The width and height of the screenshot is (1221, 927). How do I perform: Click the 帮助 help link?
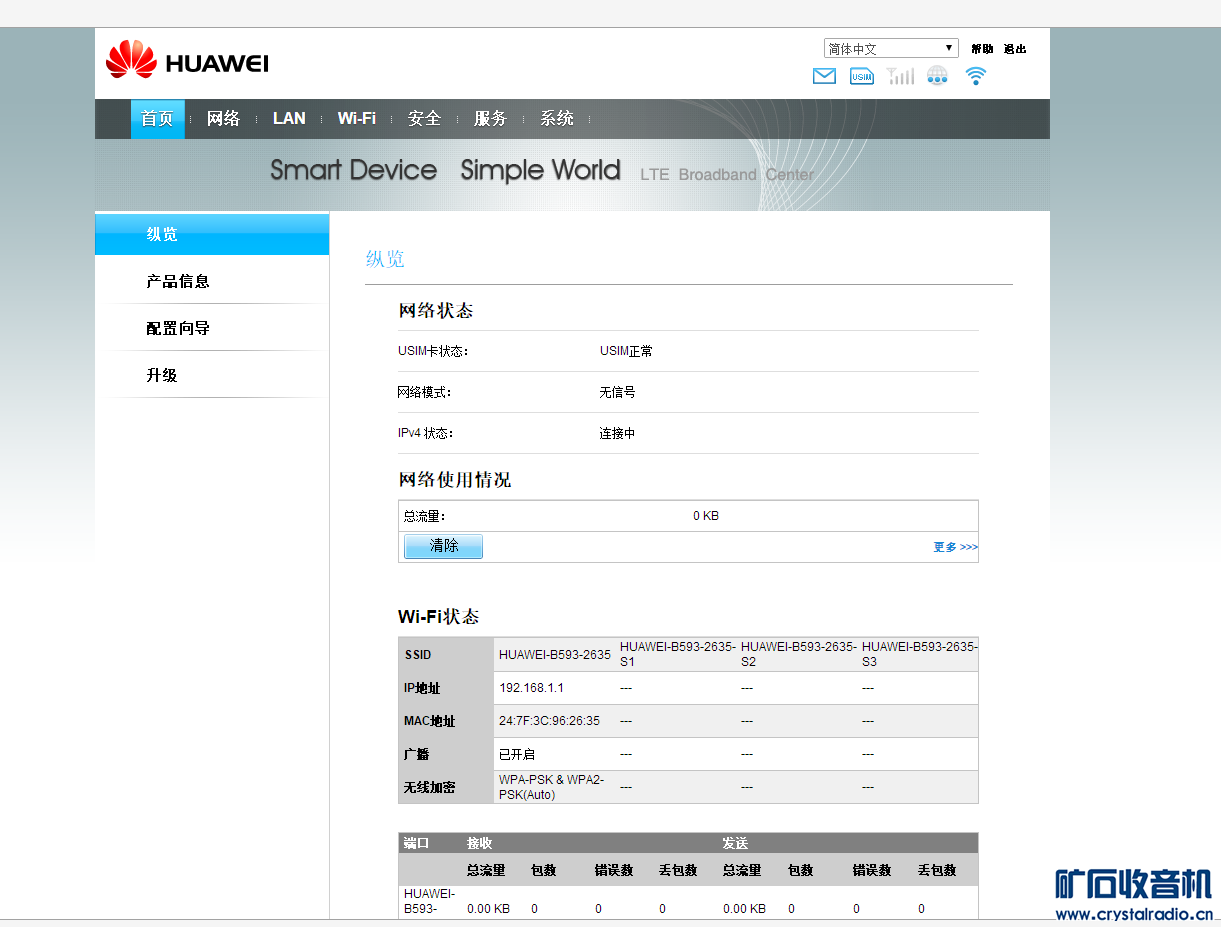click(x=982, y=49)
